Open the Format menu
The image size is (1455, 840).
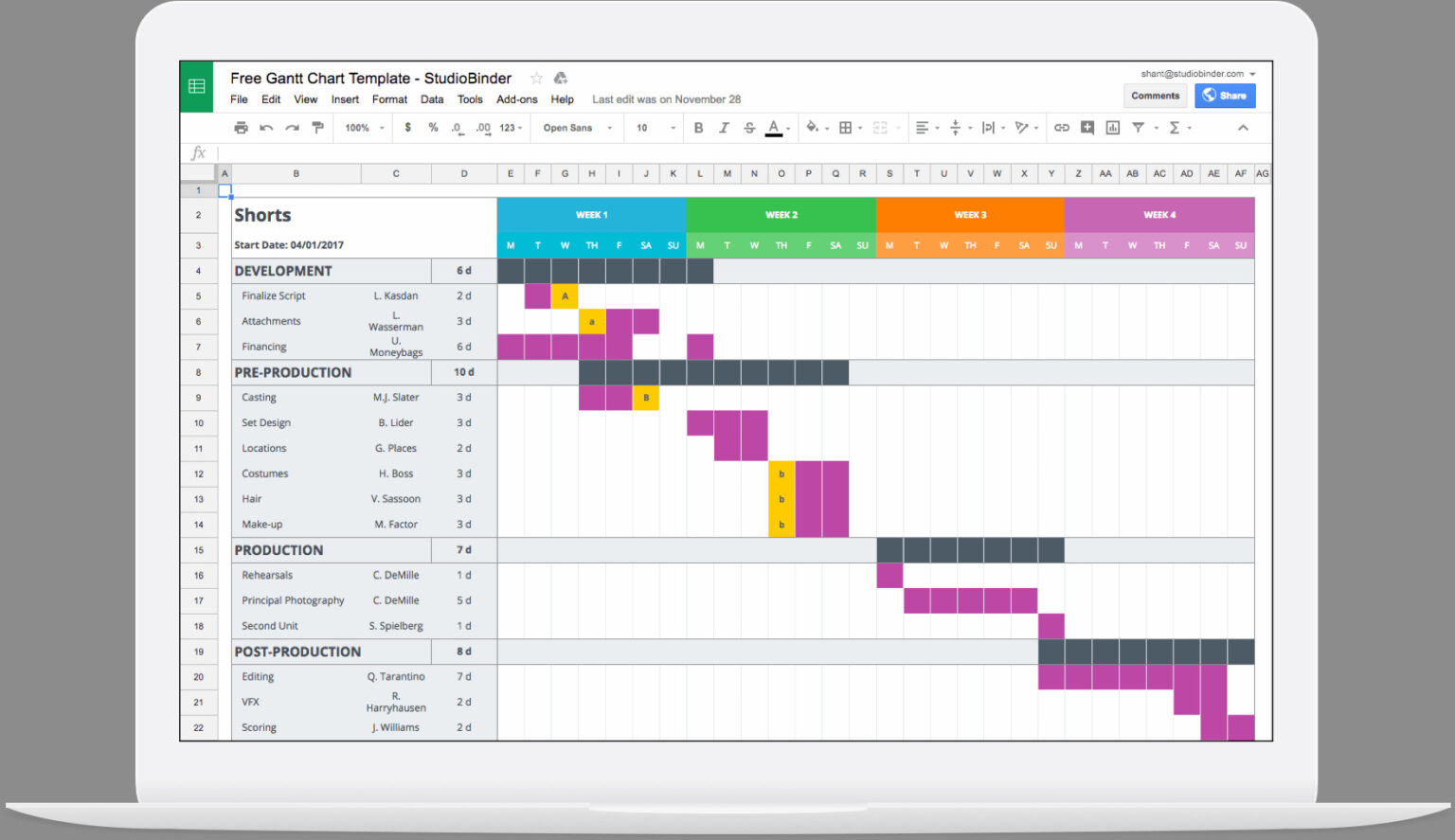(389, 99)
